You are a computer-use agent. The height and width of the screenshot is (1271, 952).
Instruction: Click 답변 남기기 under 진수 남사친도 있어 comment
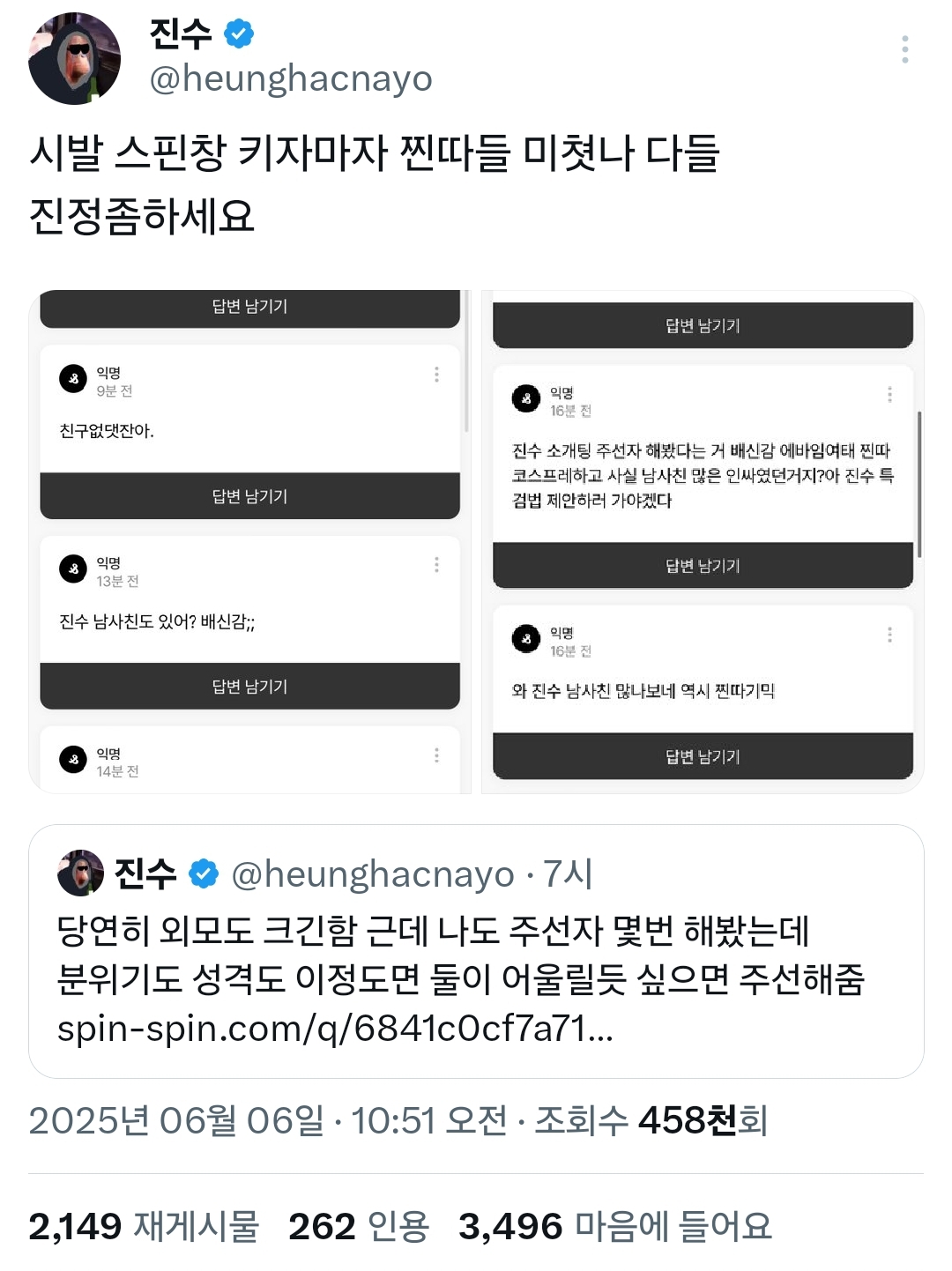tap(250, 687)
